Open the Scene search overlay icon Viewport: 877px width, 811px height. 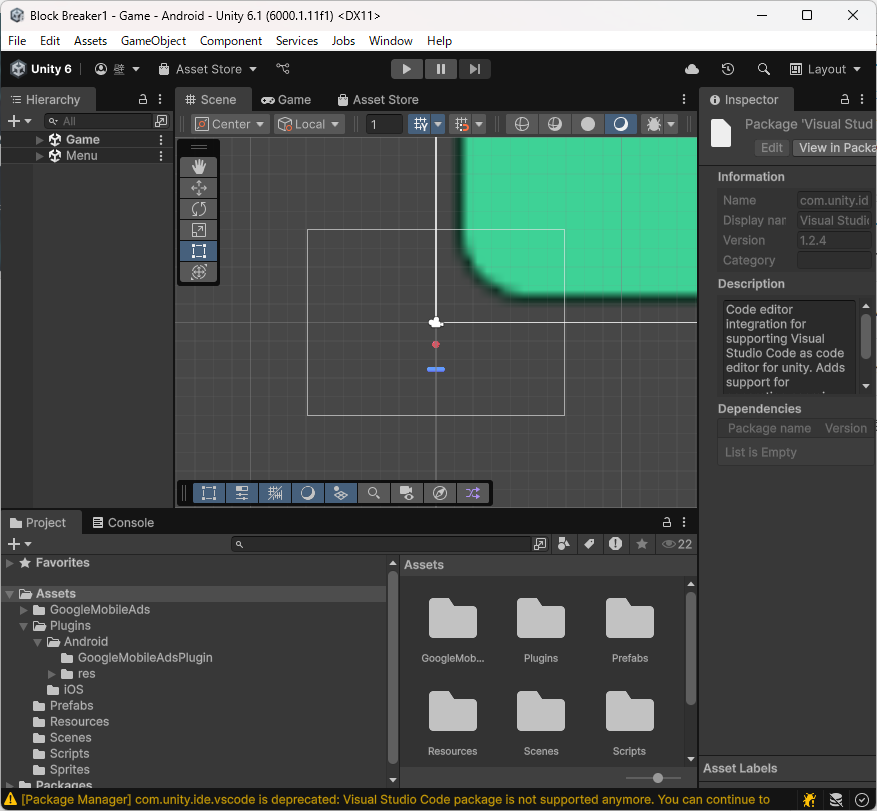[x=374, y=493]
